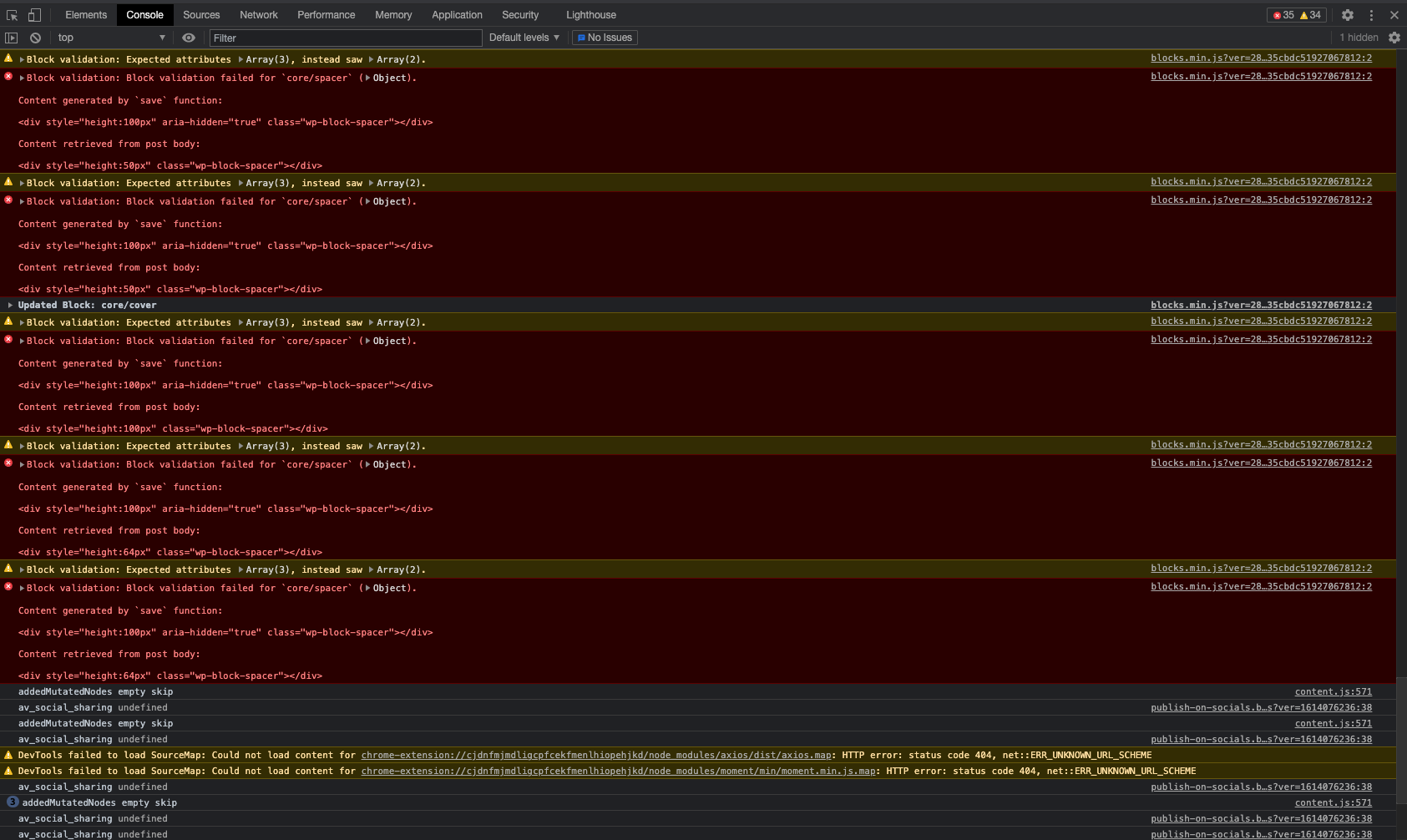Open the Application tab
The image size is (1407, 840).
point(457,15)
